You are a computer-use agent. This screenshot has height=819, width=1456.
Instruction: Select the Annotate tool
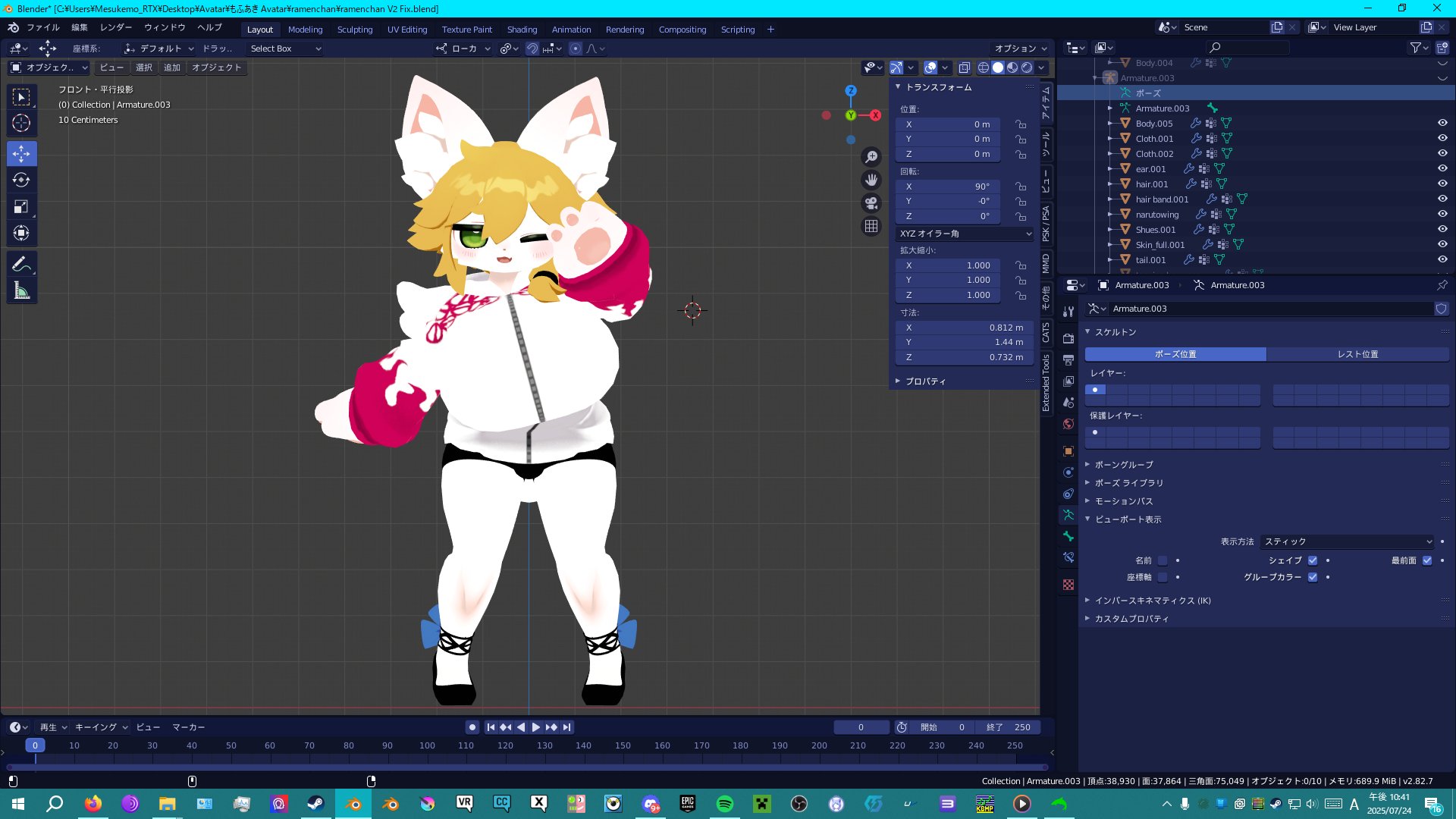tap(21, 265)
